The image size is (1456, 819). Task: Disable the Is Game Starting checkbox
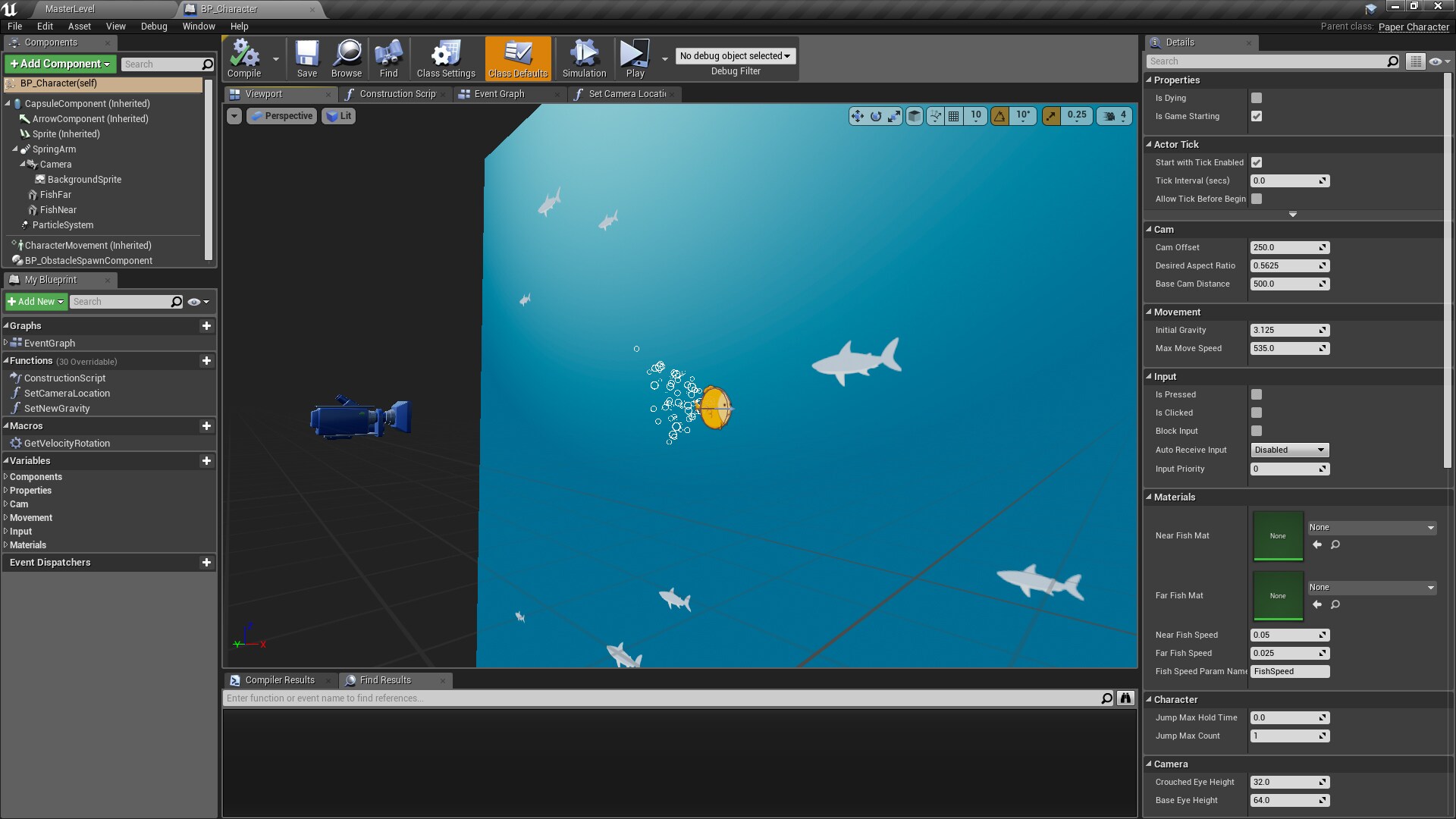tap(1257, 116)
